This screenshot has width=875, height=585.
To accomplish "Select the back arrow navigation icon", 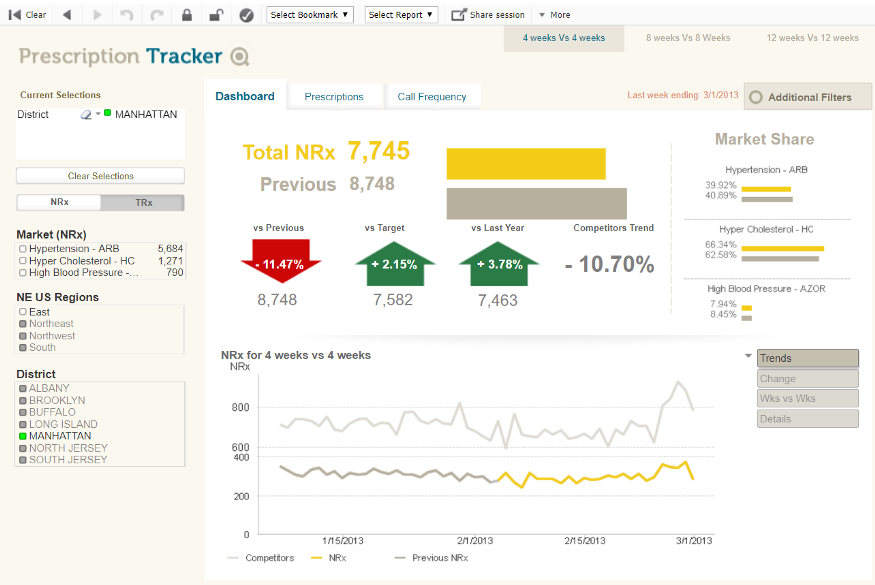I will 66,14.
